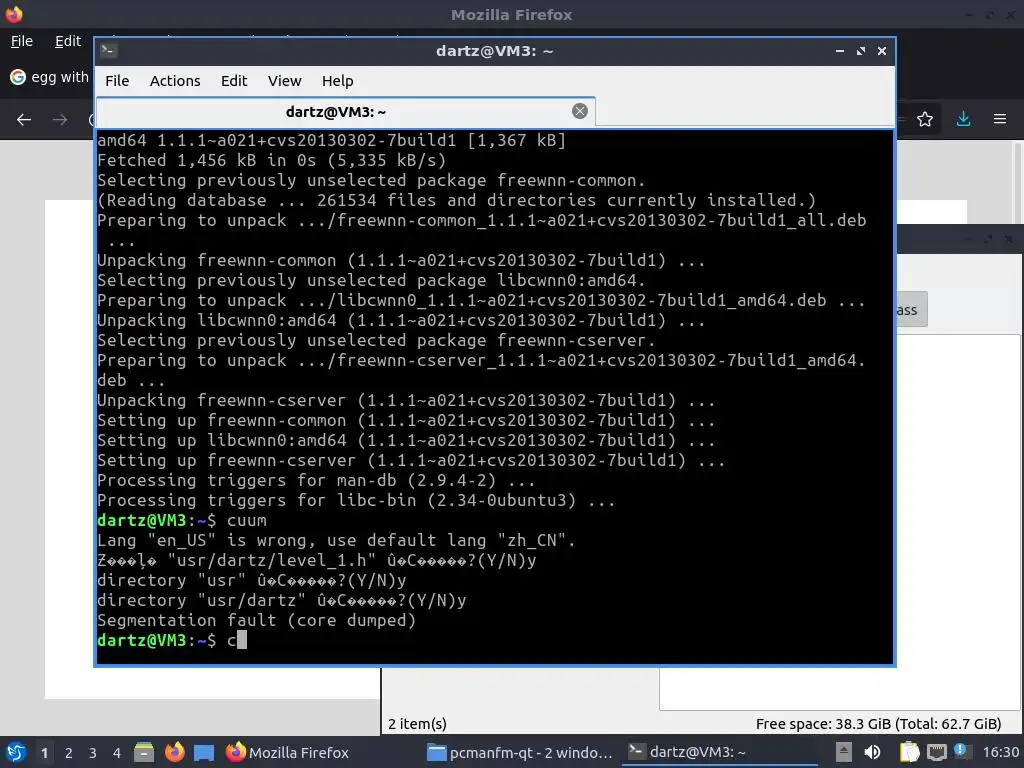
Task: Switch to workspace 1
Action: [44, 753]
